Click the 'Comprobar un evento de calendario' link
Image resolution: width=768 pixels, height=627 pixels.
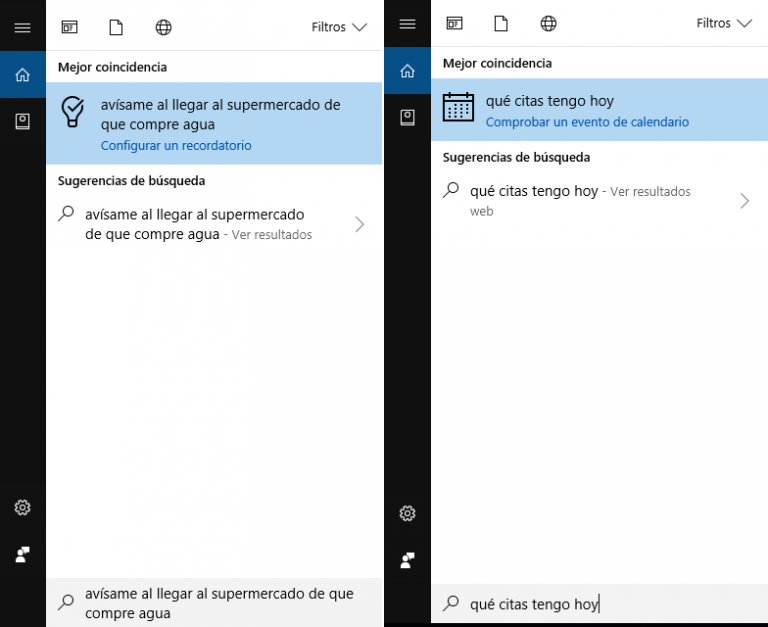[x=587, y=122]
